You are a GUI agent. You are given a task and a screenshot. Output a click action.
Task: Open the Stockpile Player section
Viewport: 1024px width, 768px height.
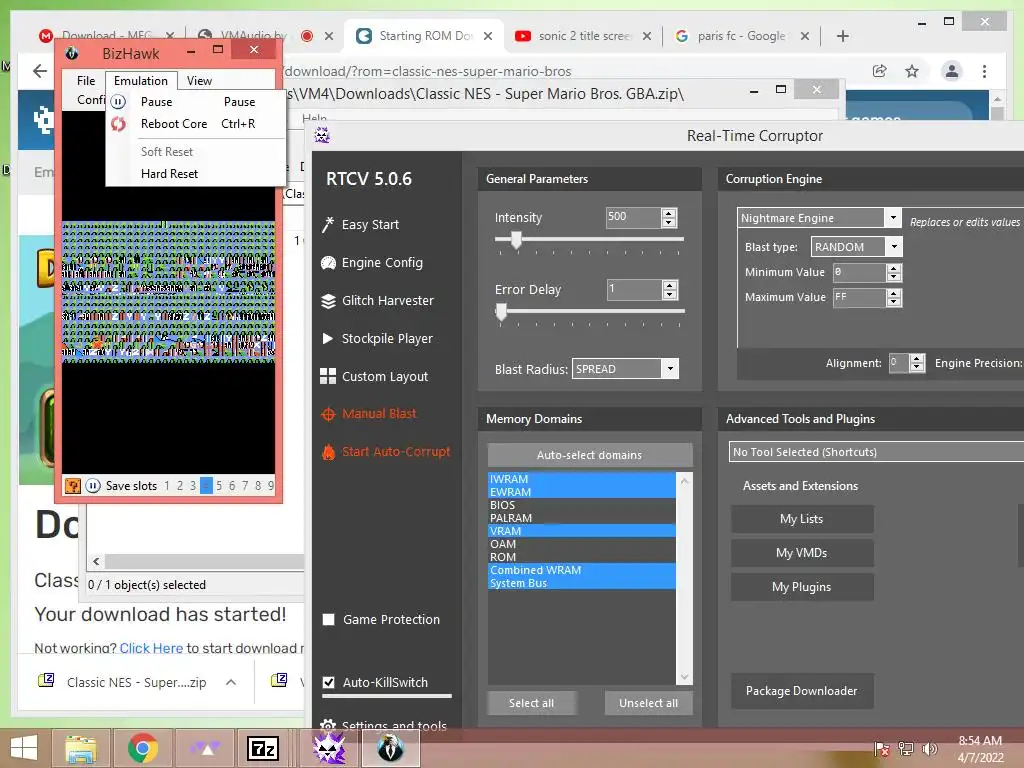tap(377, 338)
